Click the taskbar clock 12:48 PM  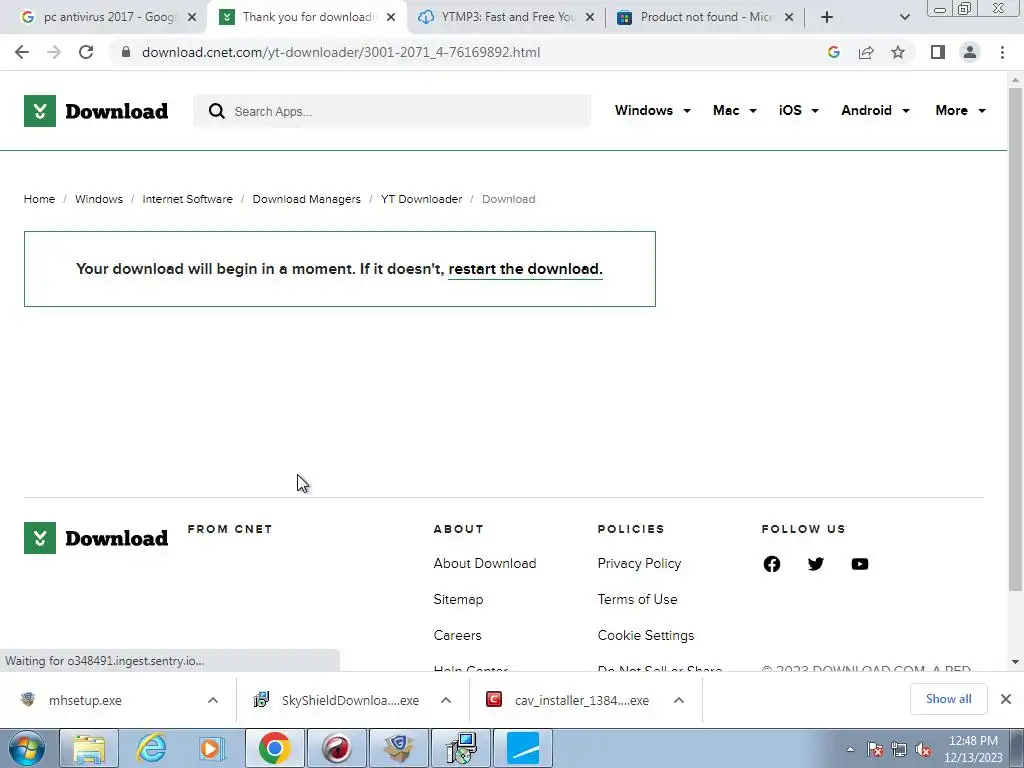tap(973, 749)
